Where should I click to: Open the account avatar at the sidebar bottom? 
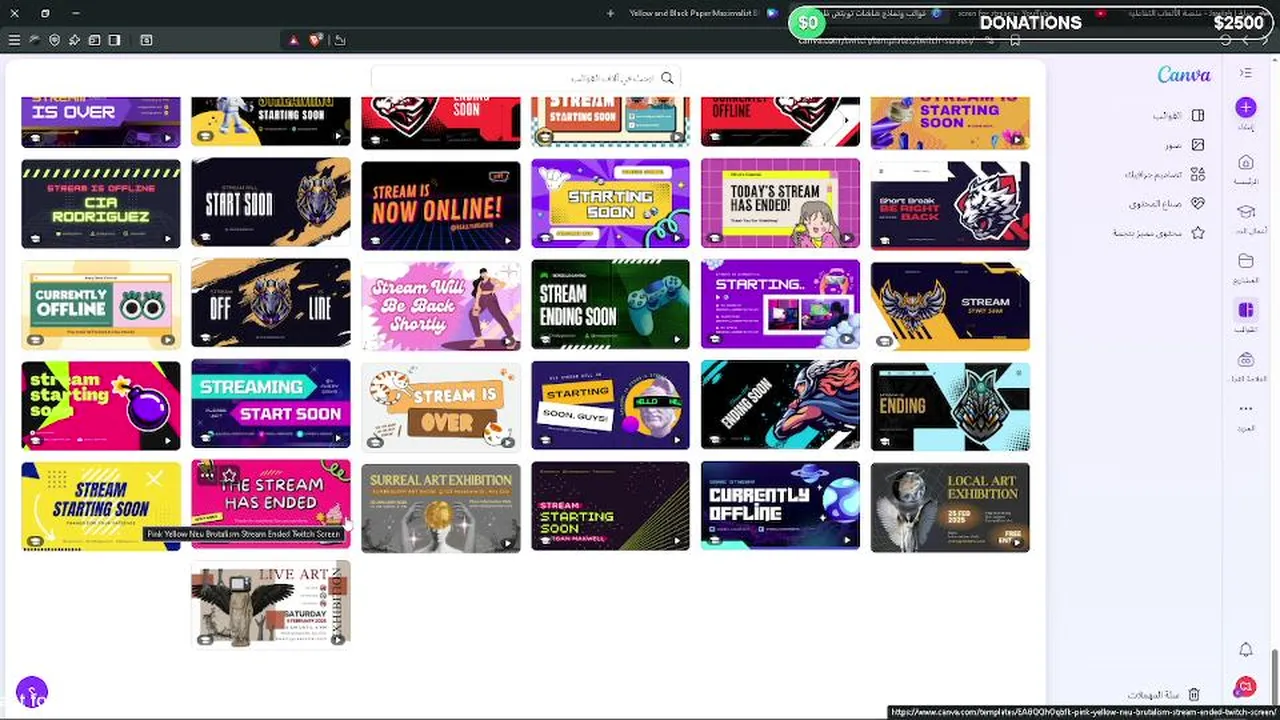point(1246,686)
